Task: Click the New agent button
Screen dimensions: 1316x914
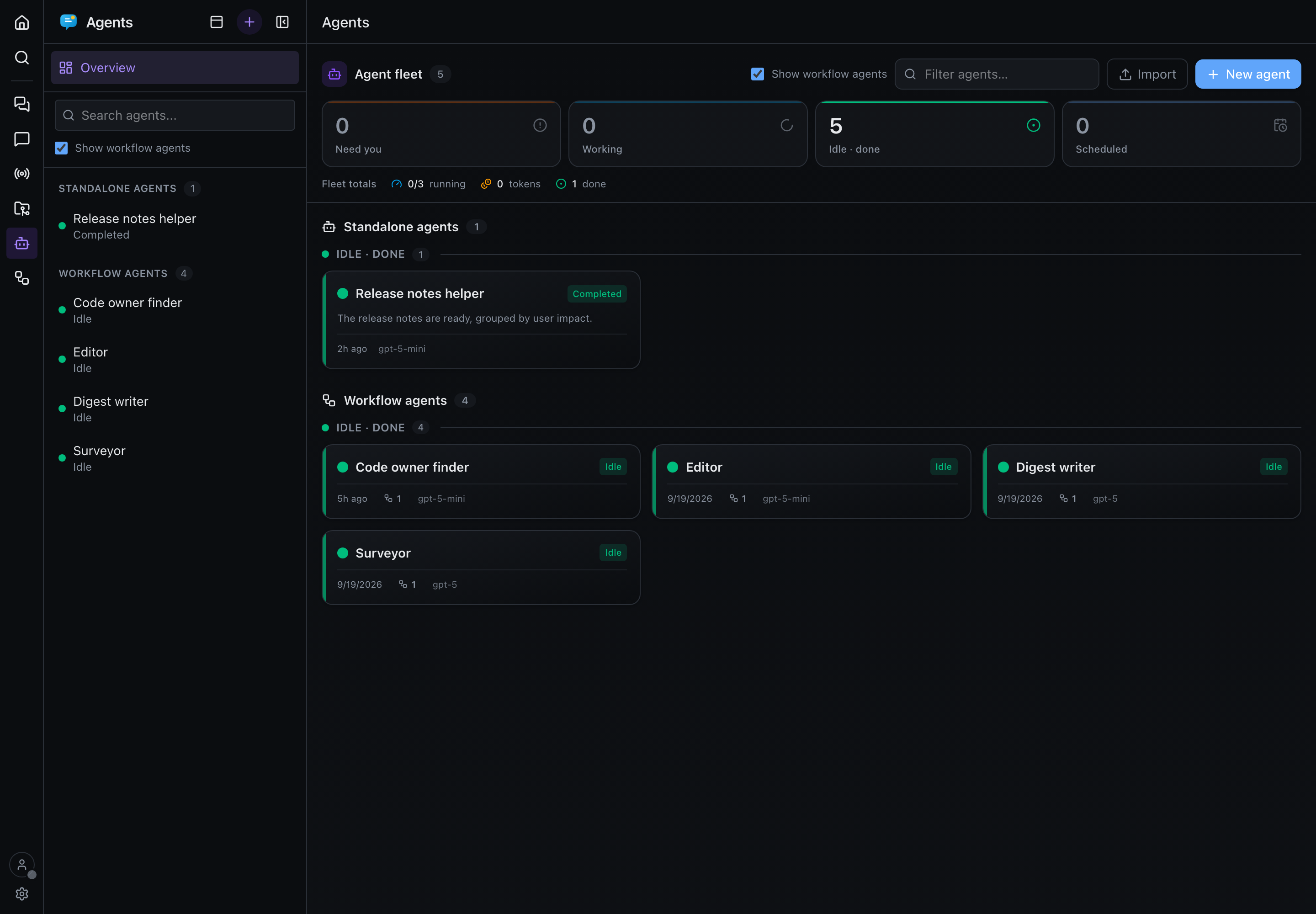Action: pyautogui.click(x=1248, y=74)
